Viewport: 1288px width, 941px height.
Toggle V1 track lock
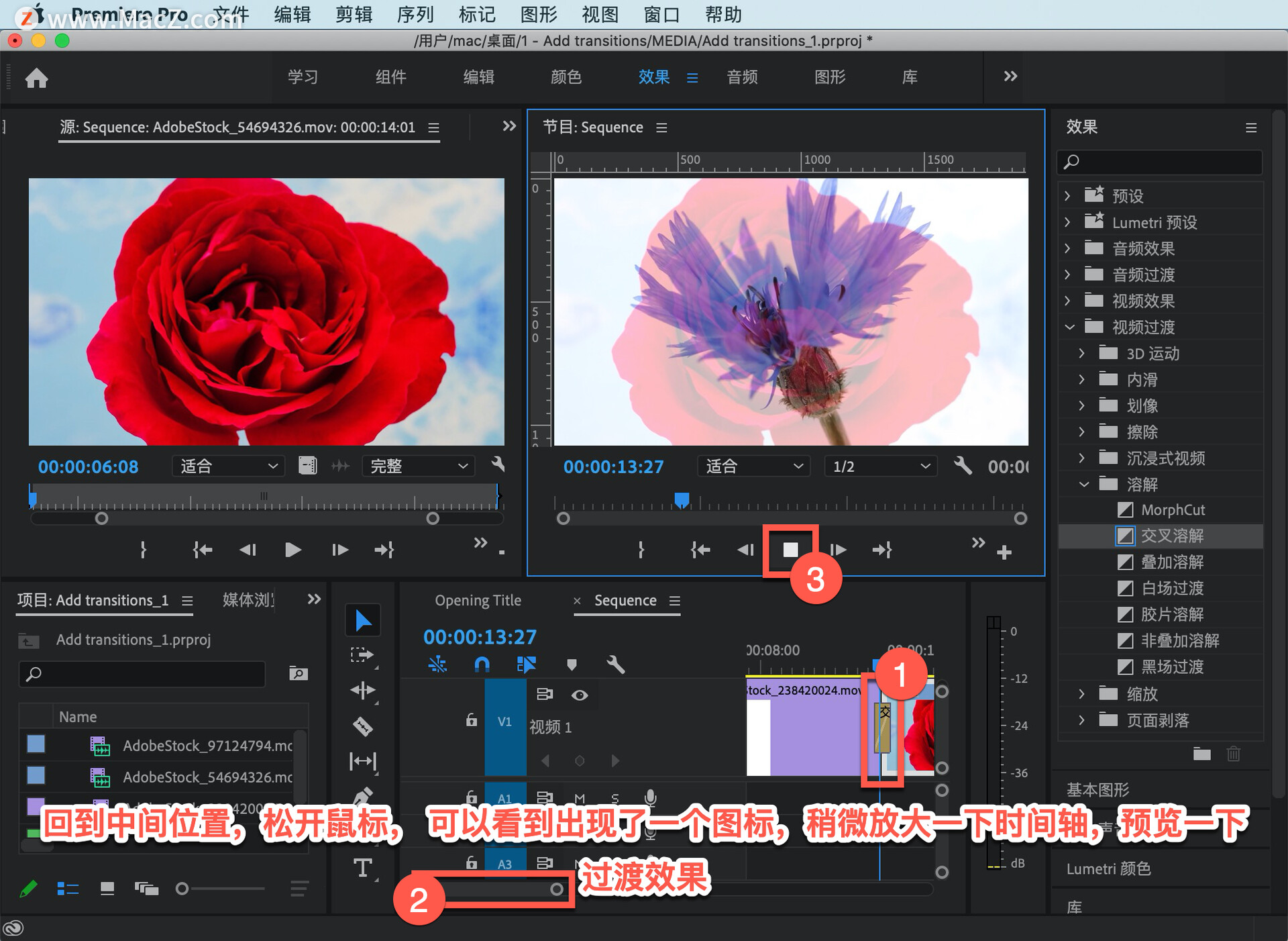(x=472, y=721)
